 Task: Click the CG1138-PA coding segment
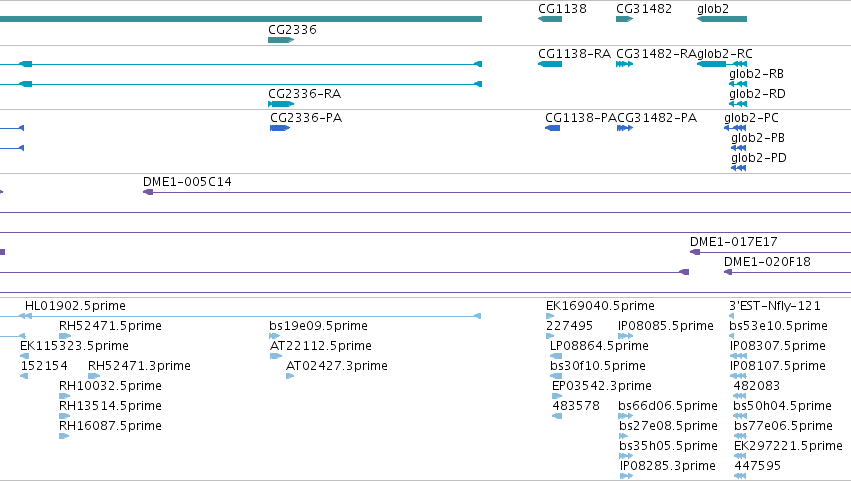(x=552, y=128)
